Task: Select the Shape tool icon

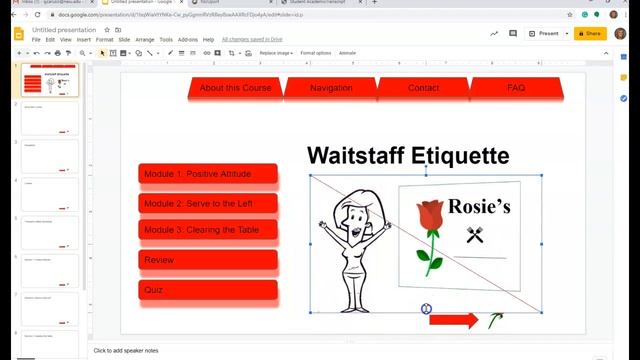Action: 139,53
